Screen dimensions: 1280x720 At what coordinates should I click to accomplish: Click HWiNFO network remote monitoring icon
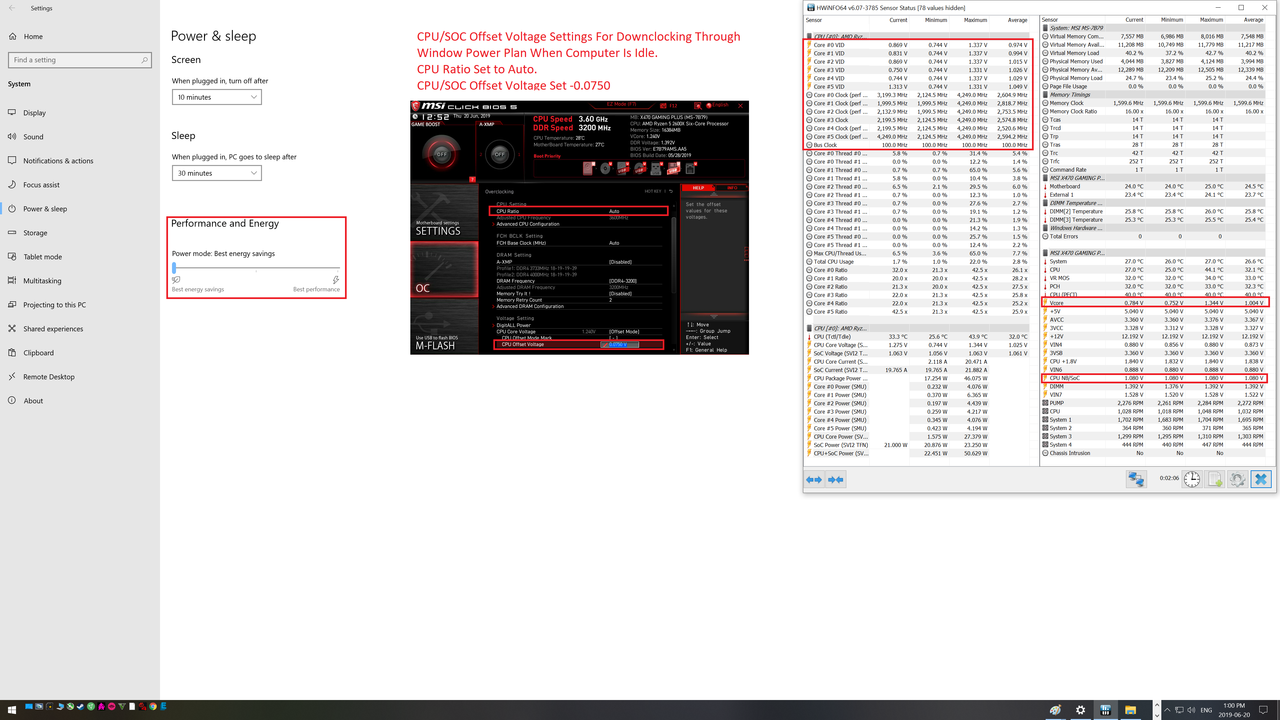point(1136,479)
